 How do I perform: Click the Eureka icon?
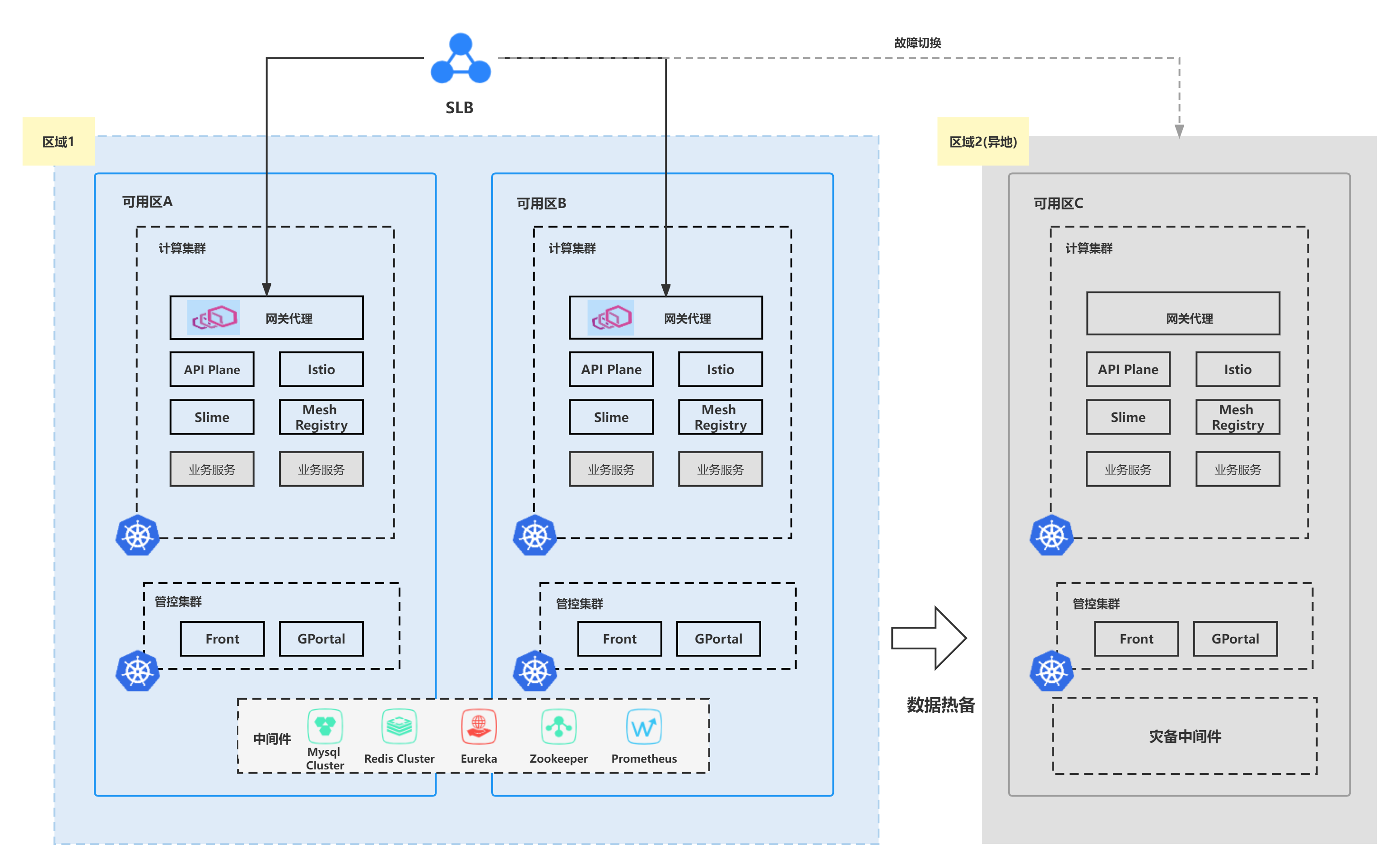pyautogui.click(x=479, y=726)
